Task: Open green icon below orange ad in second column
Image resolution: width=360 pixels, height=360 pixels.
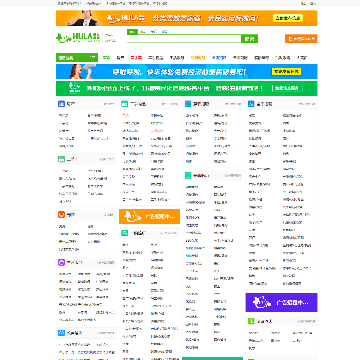Action: 124,233
